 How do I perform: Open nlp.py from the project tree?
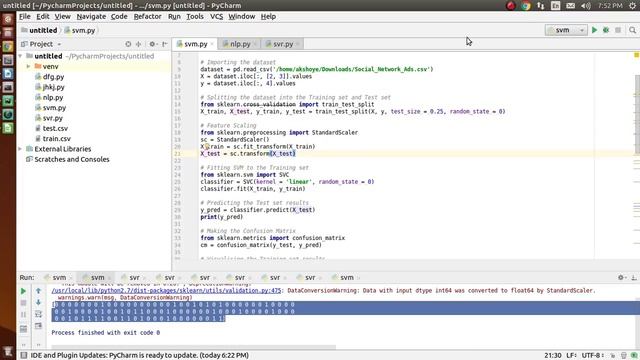53,98
